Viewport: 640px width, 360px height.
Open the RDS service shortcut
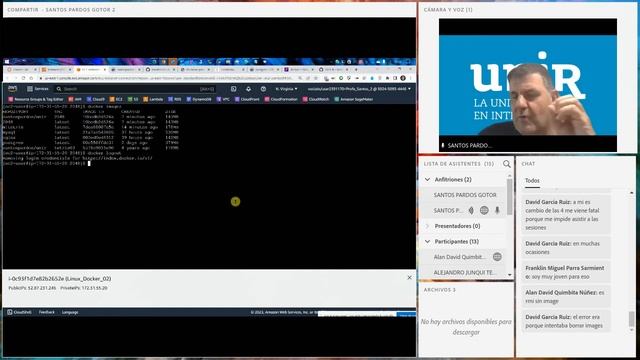click(x=175, y=99)
